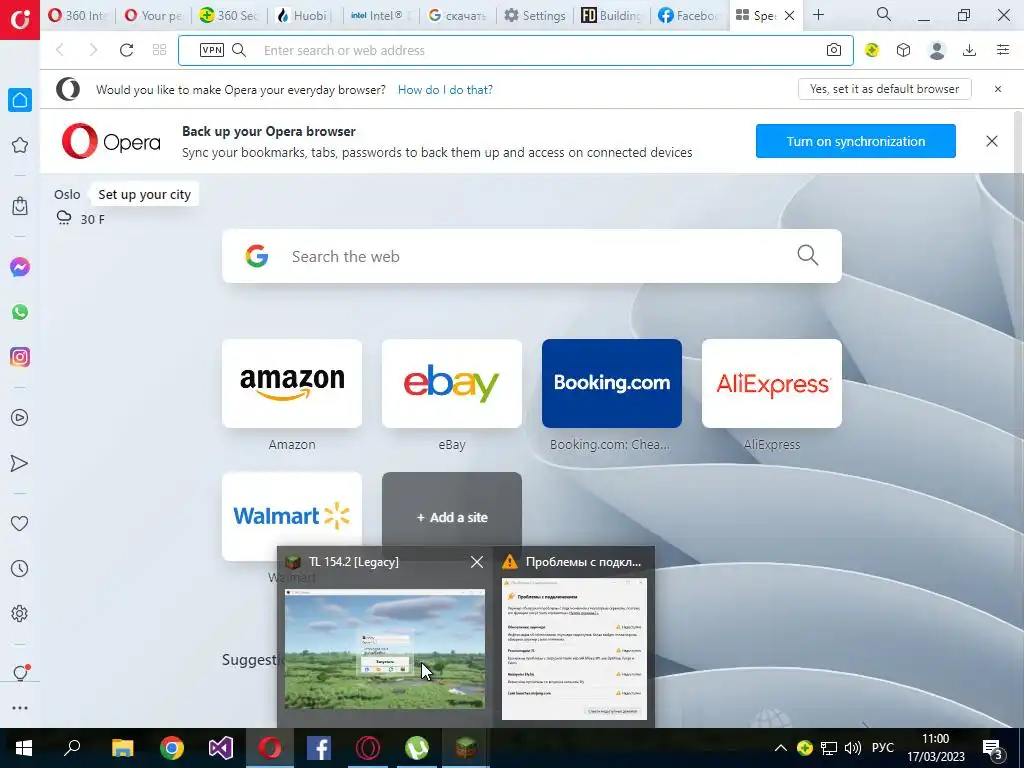The image size is (1024, 768).
Task: Reload the current page
Action: click(126, 50)
